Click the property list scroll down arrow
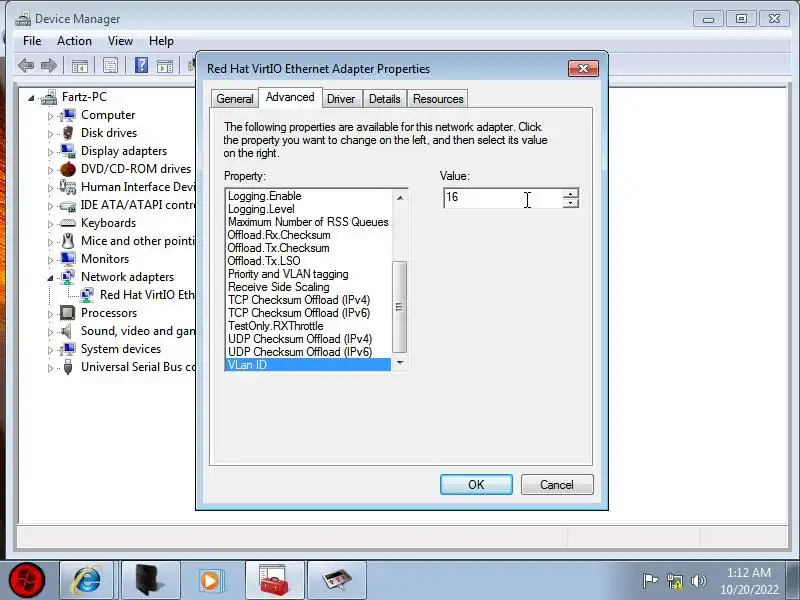The width and height of the screenshot is (800, 600). point(400,363)
